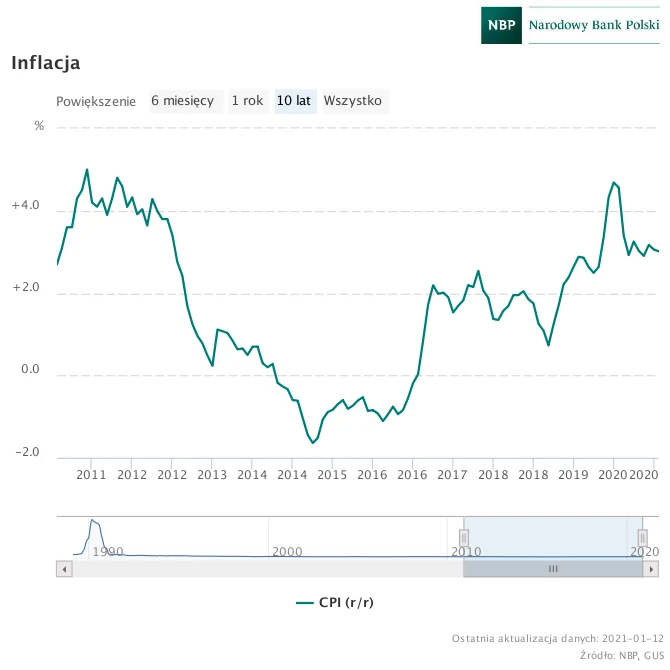Click the 2011 peak on the CPI line
This screenshot has height=670, width=670.
point(87,170)
